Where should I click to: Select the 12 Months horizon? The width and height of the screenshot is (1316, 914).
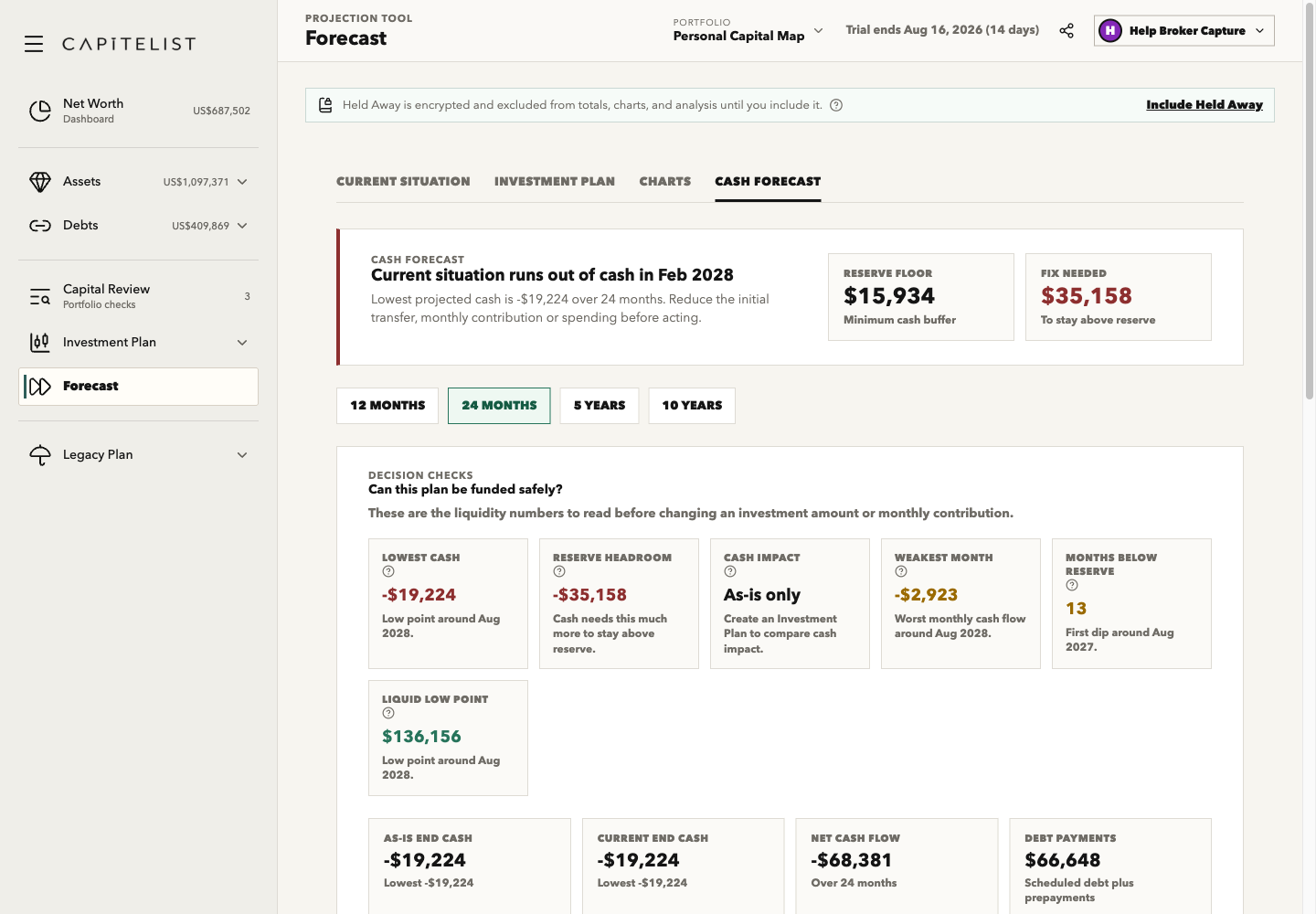pos(387,406)
